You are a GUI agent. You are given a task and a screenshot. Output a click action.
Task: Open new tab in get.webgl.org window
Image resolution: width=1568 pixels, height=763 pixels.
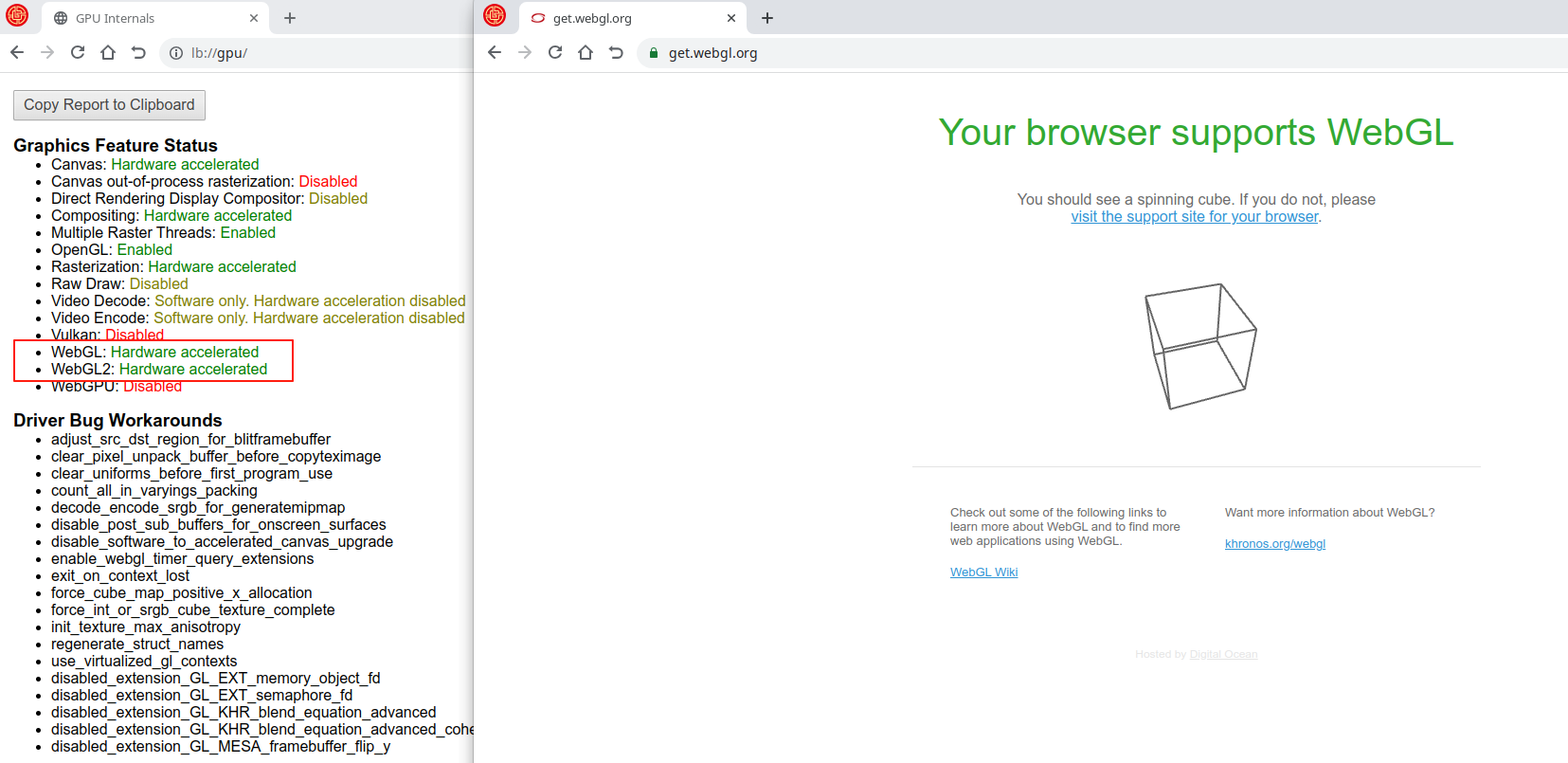(x=767, y=18)
